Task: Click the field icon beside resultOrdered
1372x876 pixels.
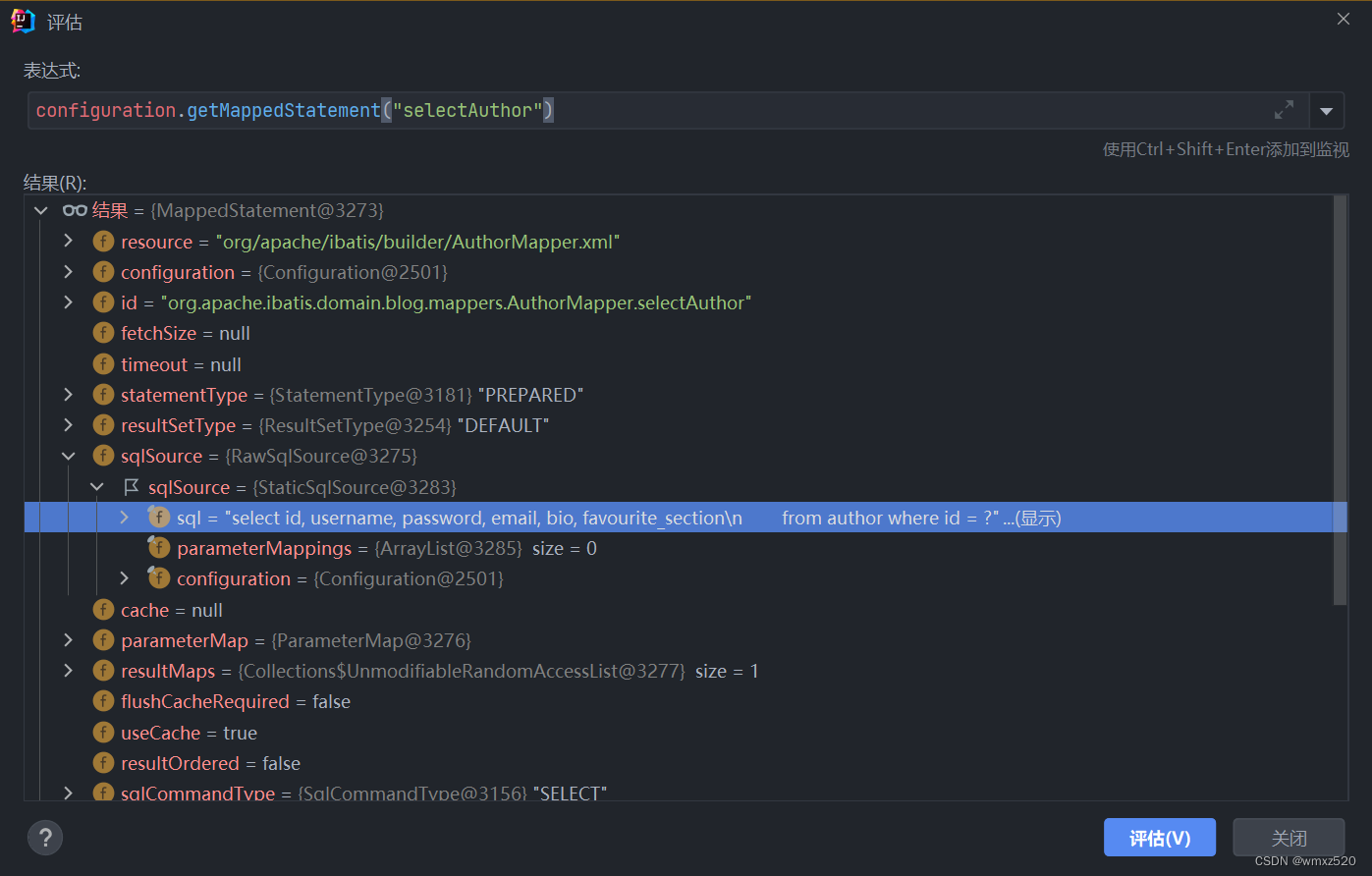Action: pyautogui.click(x=103, y=763)
